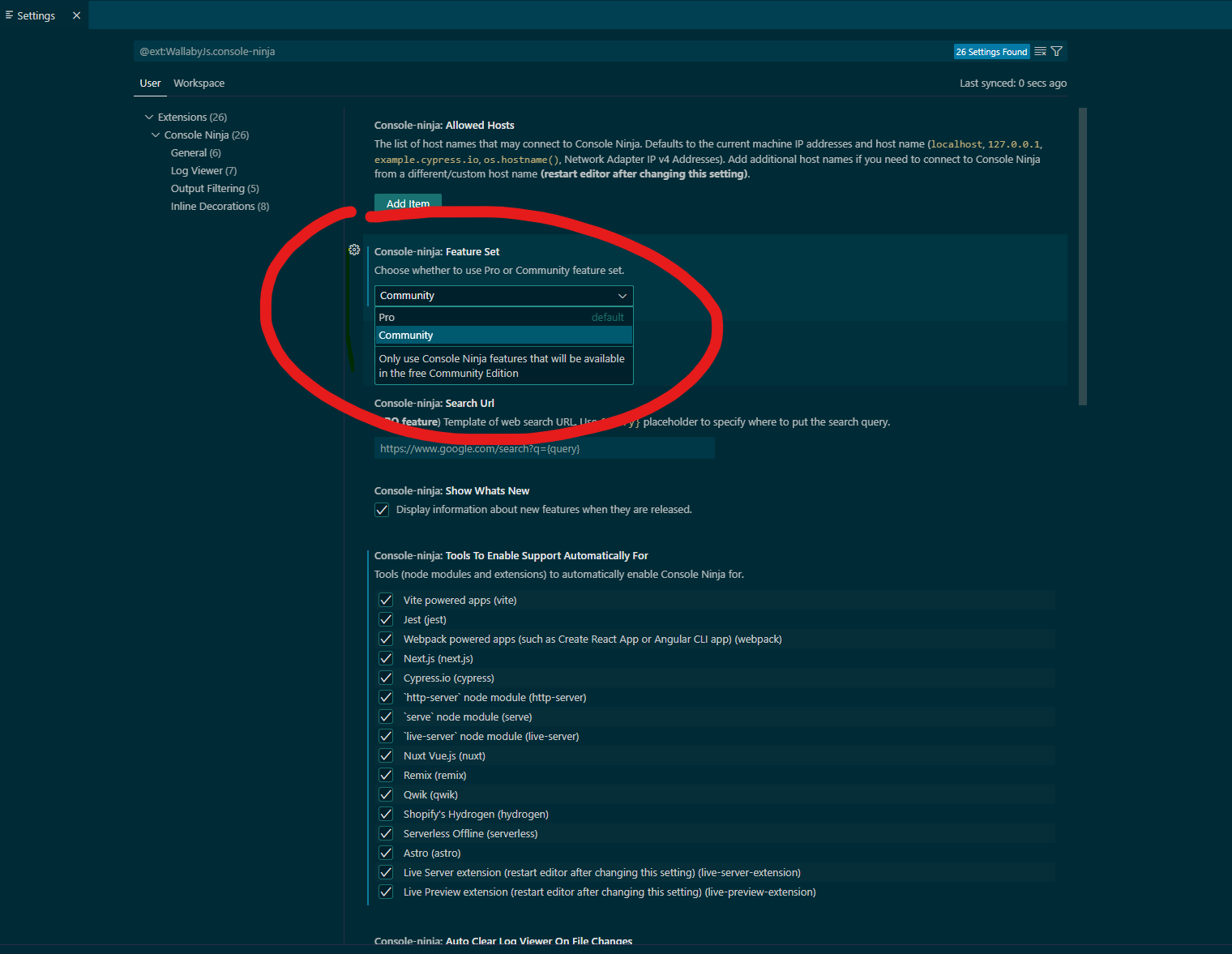1232x954 pixels.
Task: Collapse the Console Ninja tree section
Action: pos(156,135)
